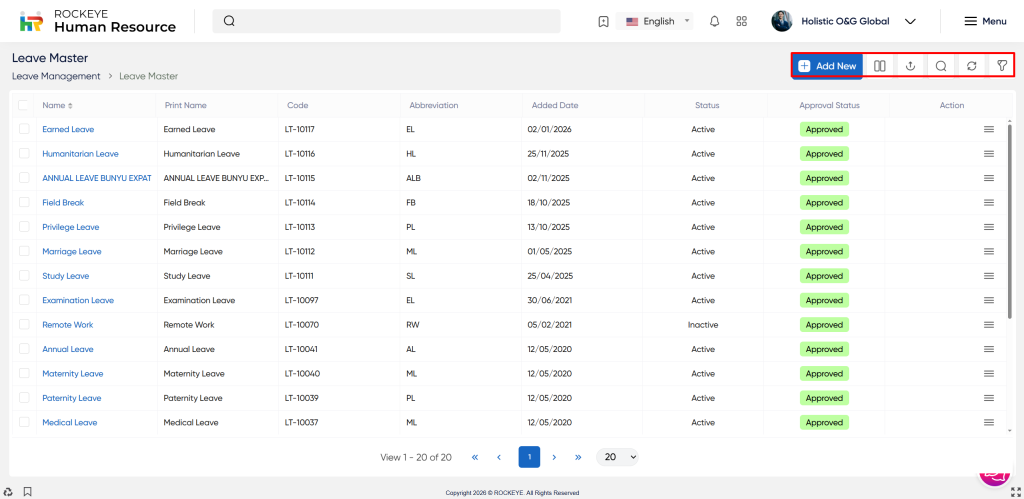
Task: Open the main Menu
Action: coord(984,21)
